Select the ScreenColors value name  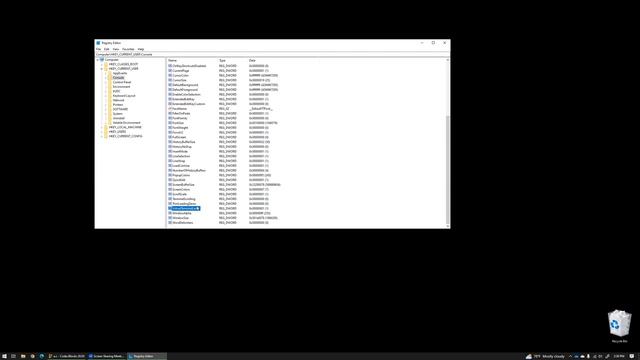[181, 189]
